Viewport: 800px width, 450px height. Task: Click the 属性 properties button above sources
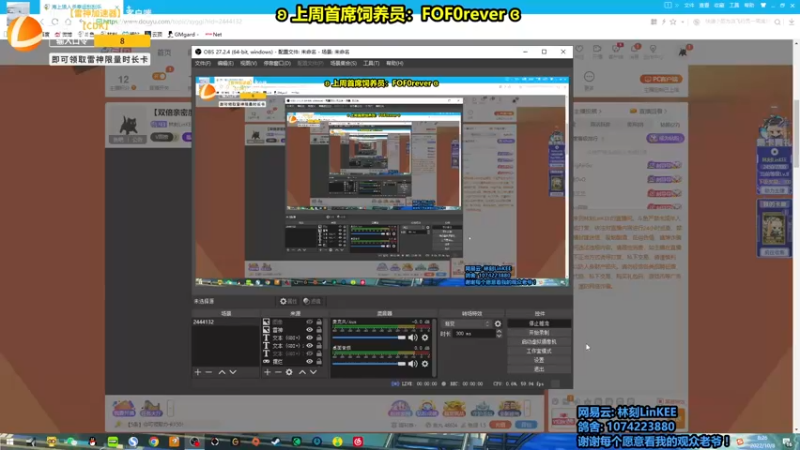pyautogui.click(x=288, y=302)
